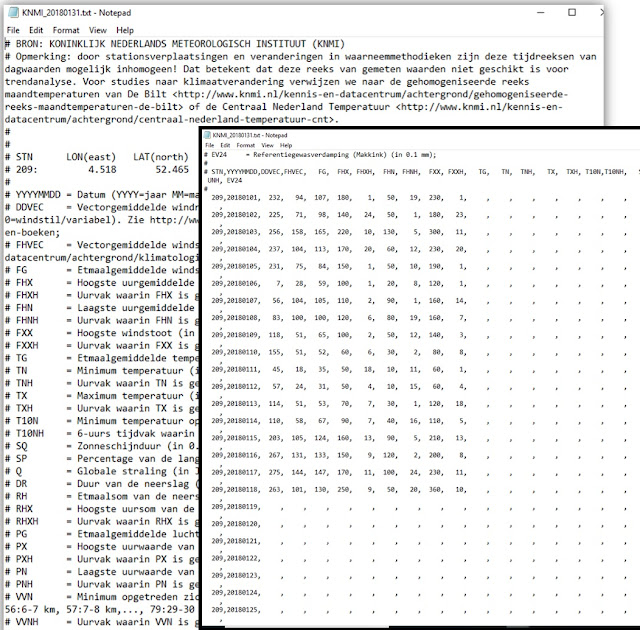The height and width of the screenshot is (630, 640).
Task: Click the BRON: KONINKLIJK NEDERLANDS header line
Action: (175, 44)
